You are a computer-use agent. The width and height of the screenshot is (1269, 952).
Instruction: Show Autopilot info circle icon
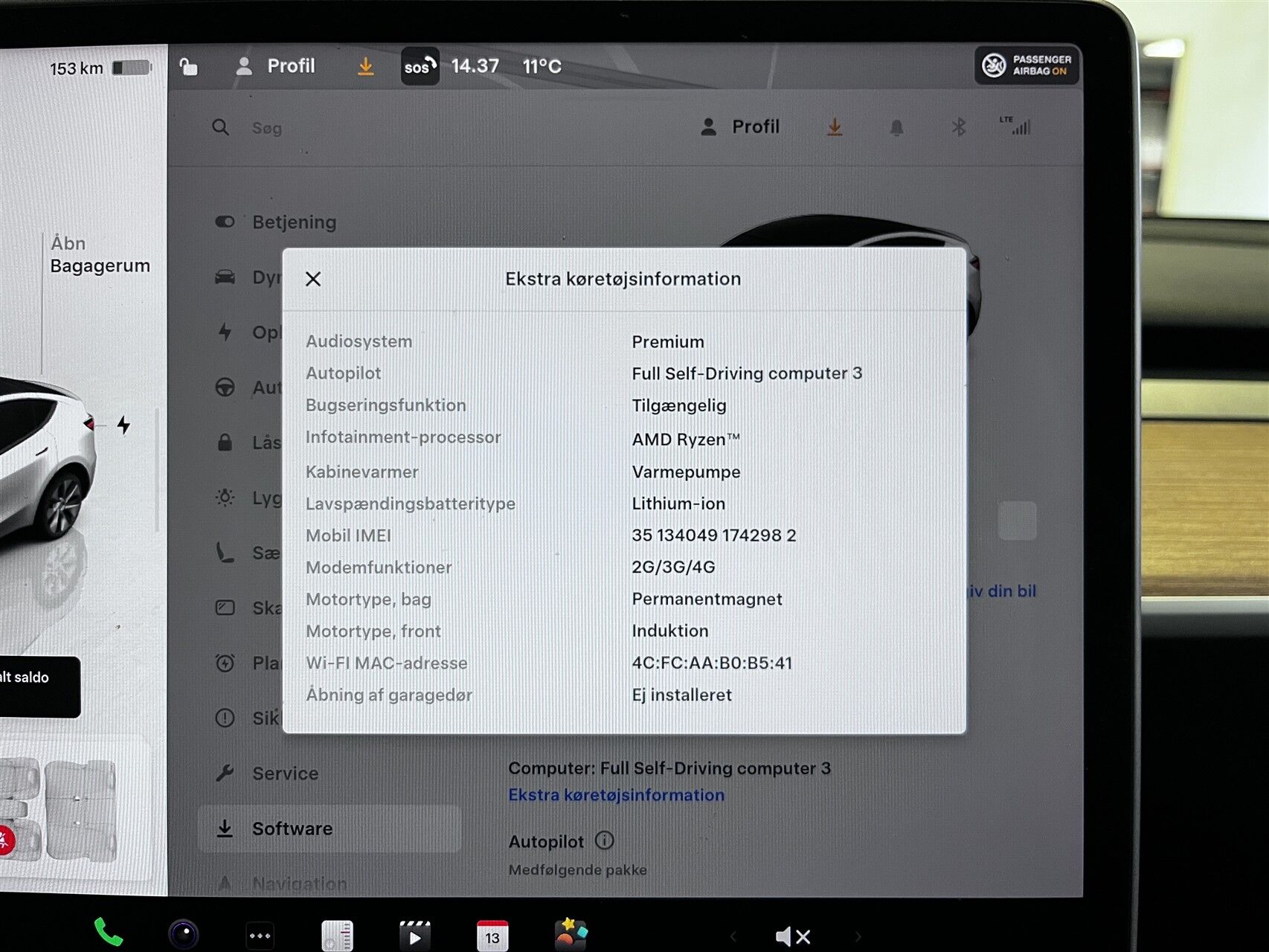(605, 840)
